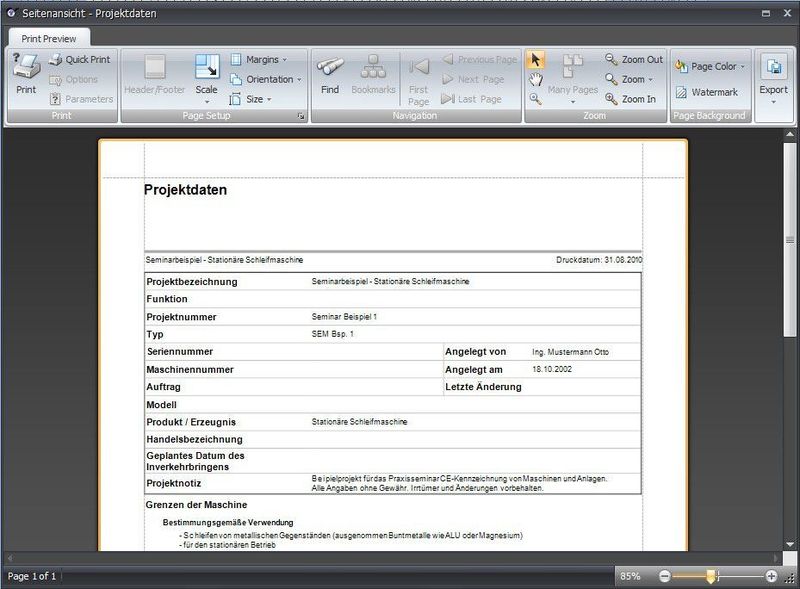Open the Watermark settings
The height and width of the screenshot is (589, 800).
[707, 92]
